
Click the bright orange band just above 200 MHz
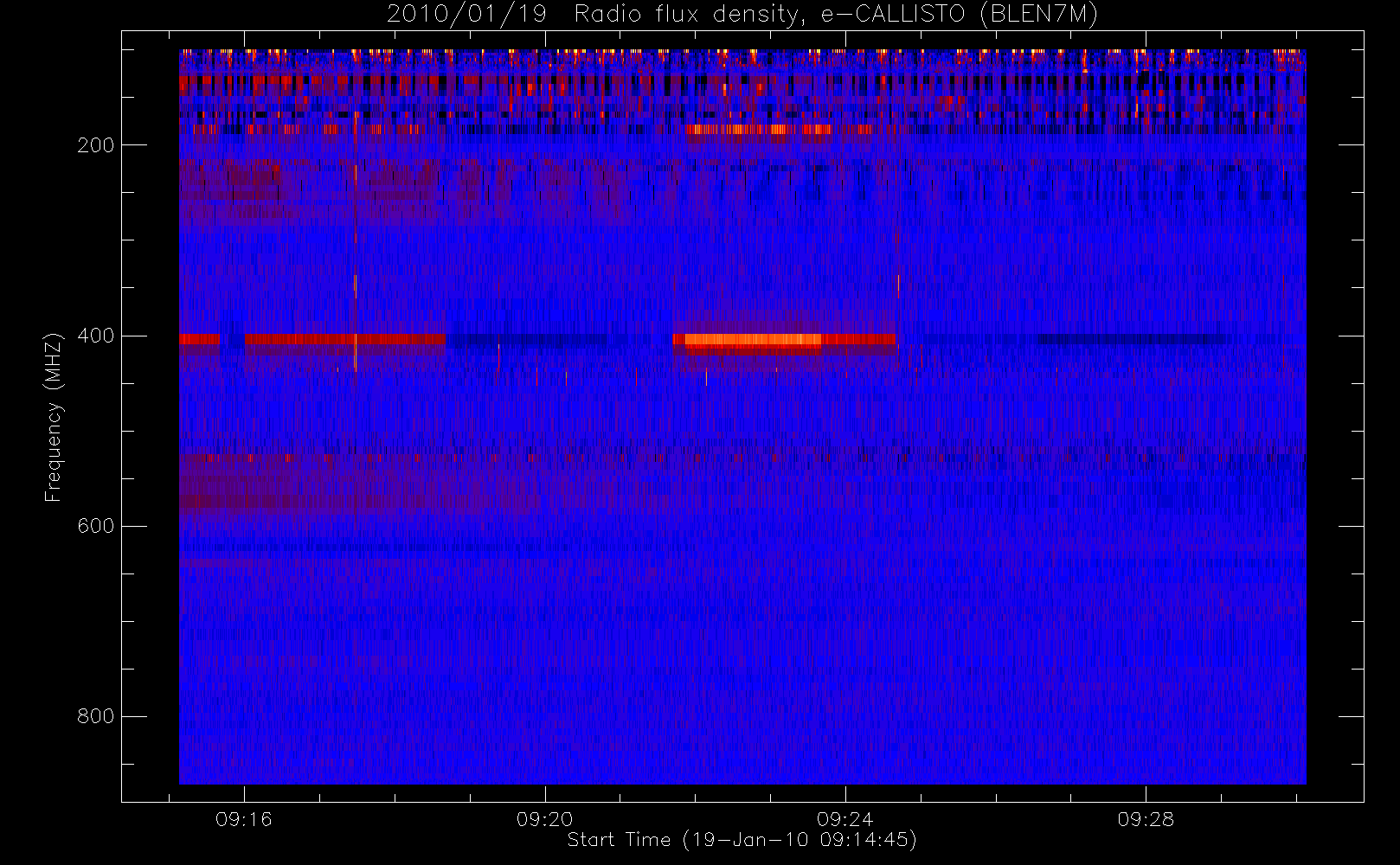(x=758, y=130)
